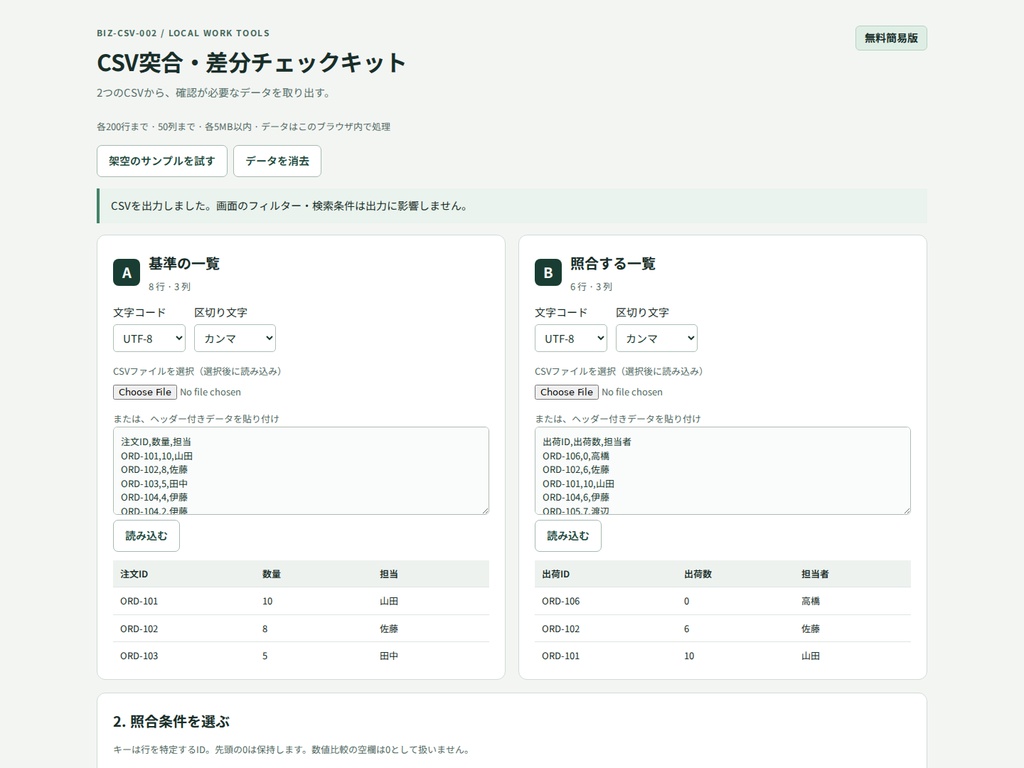The width and height of the screenshot is (1024, 768).
Task: Open the 文字コード dropdown in panel B
Action: [571, 338]
